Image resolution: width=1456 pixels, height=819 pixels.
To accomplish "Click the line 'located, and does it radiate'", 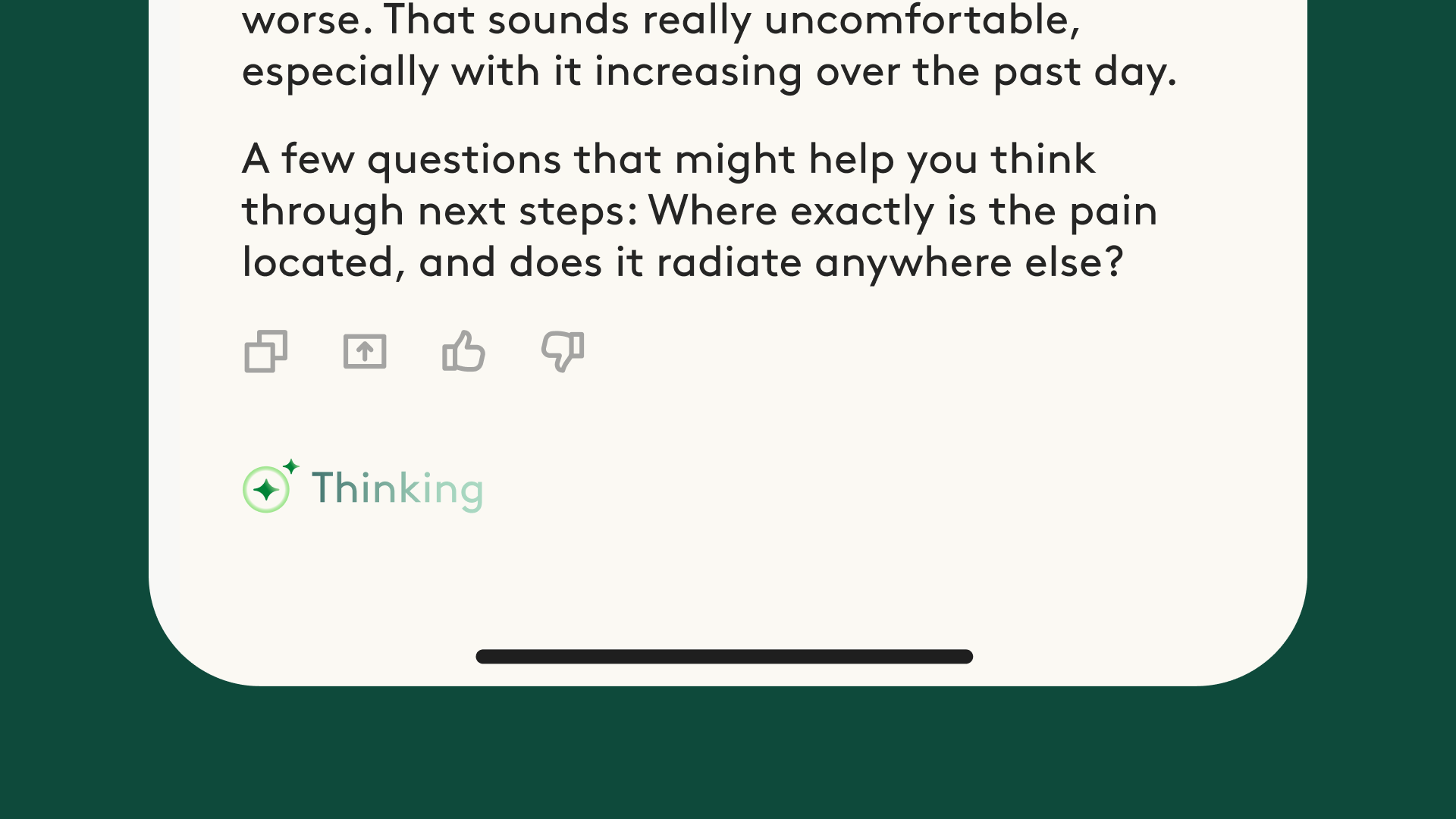I will pyautogui.click(x=682, y=264).
